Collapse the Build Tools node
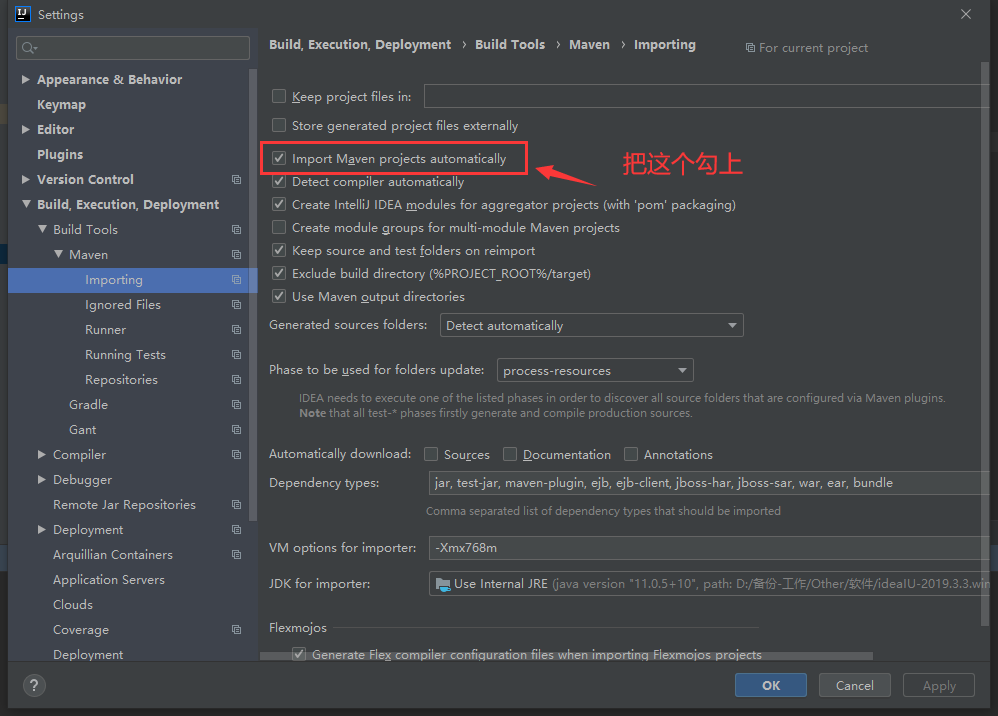The height and width of the screenshot is (716, 998). (42, 229)
